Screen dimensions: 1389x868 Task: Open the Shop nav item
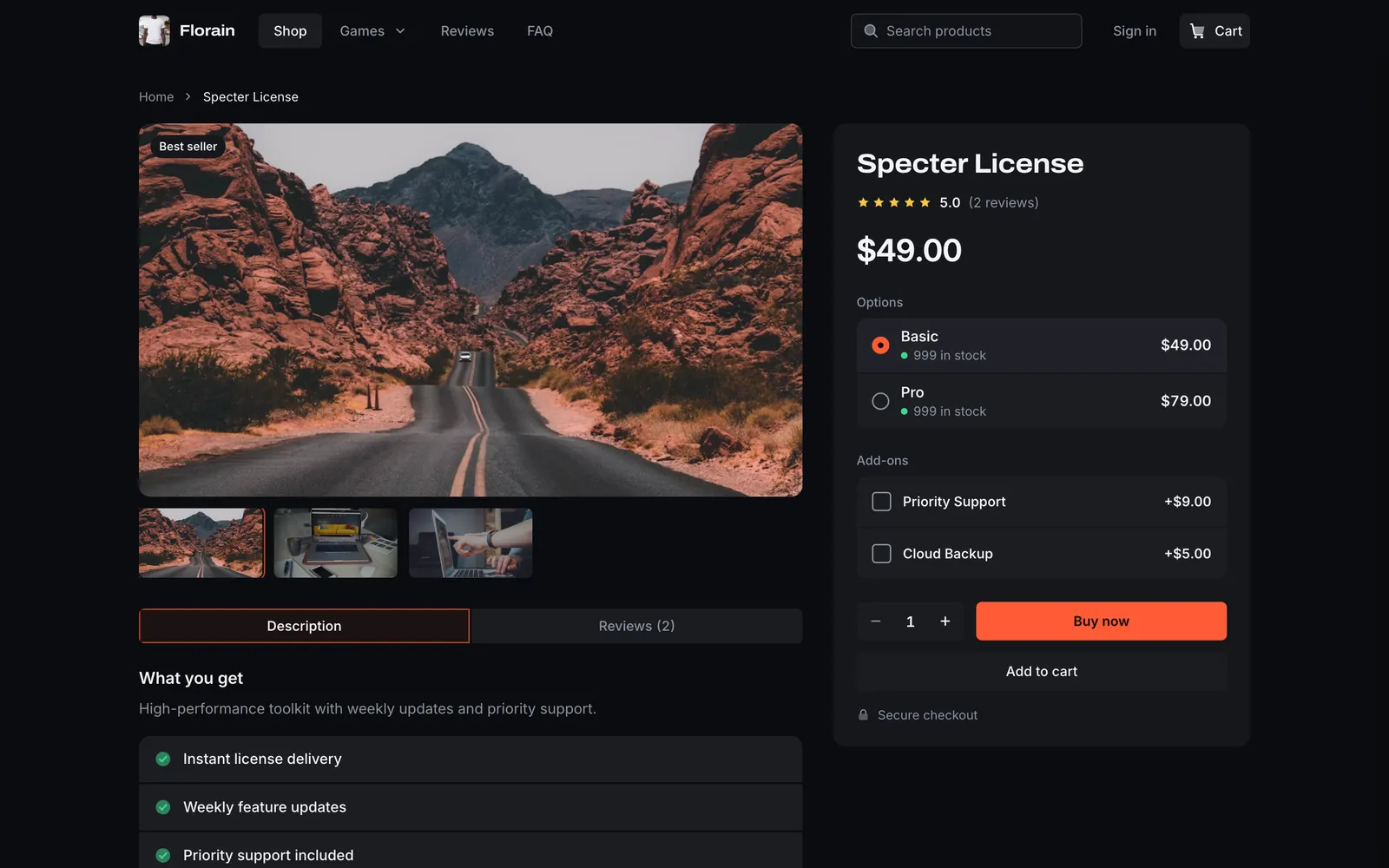[290, 31]
